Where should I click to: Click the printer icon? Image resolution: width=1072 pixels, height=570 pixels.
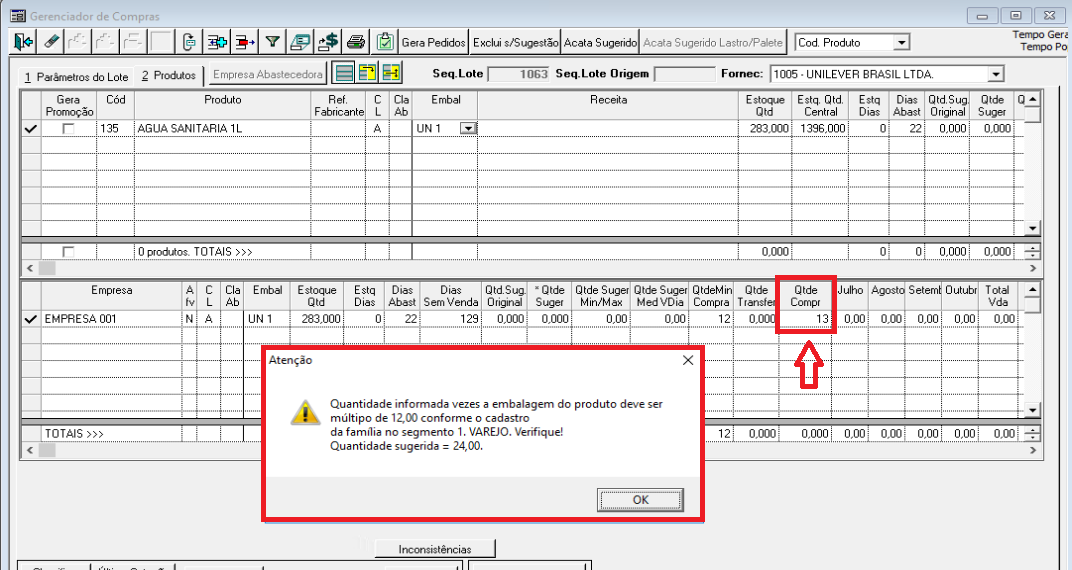pos(356,42)
